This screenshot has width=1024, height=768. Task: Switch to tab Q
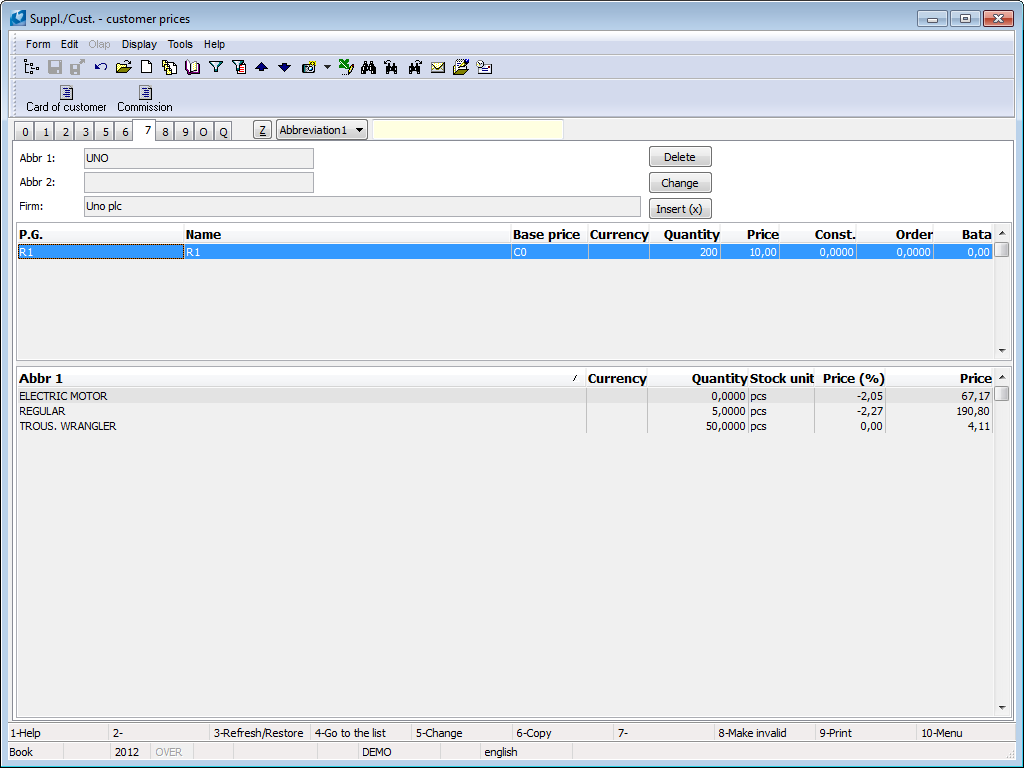pyautogui.click(x=223, y=132)
